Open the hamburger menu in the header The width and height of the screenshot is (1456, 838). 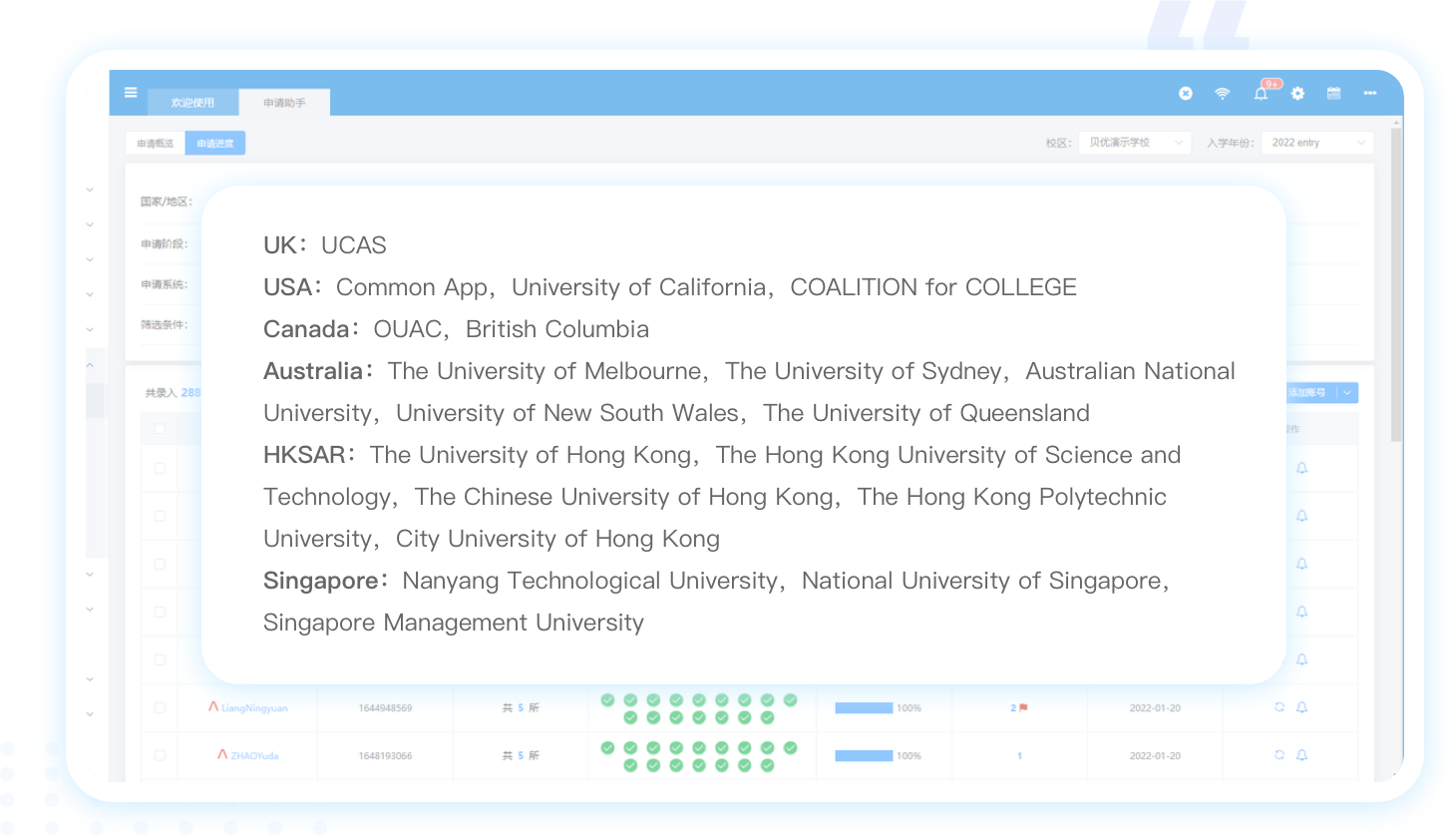click(131, 93)
